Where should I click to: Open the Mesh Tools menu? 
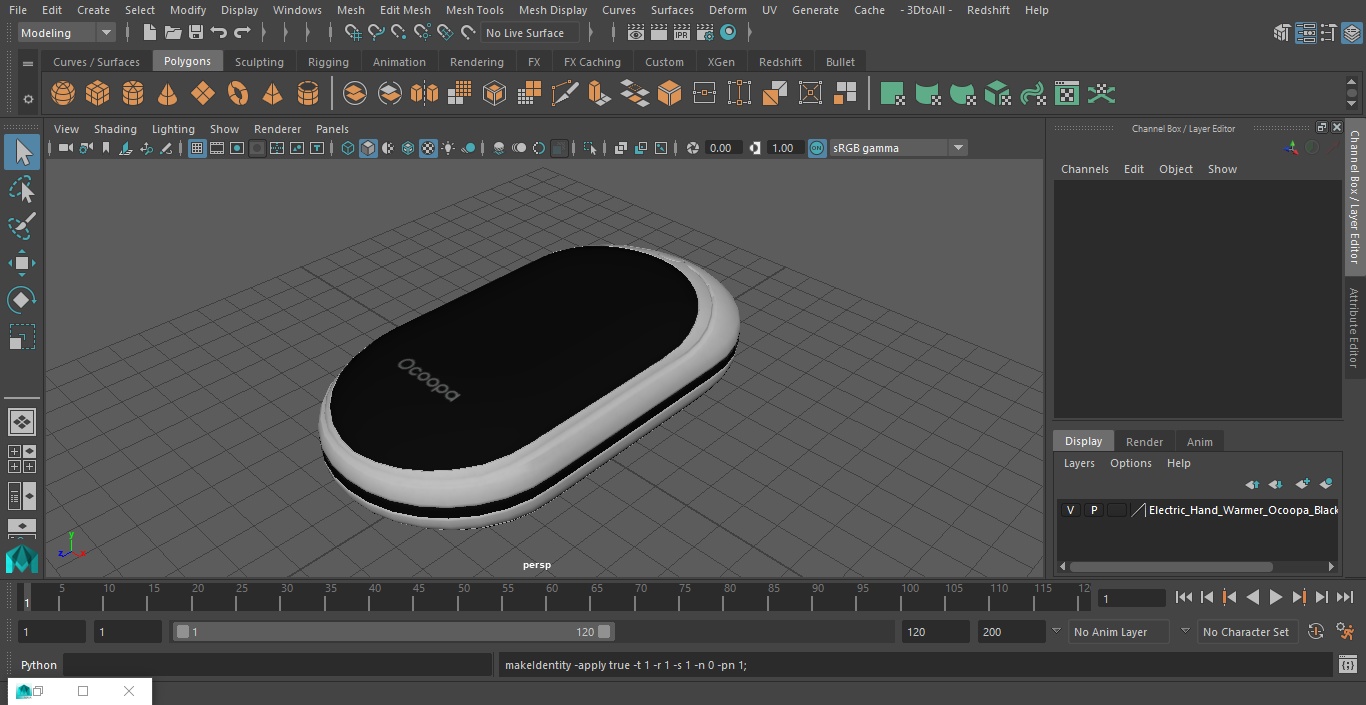tap(474, 10)
